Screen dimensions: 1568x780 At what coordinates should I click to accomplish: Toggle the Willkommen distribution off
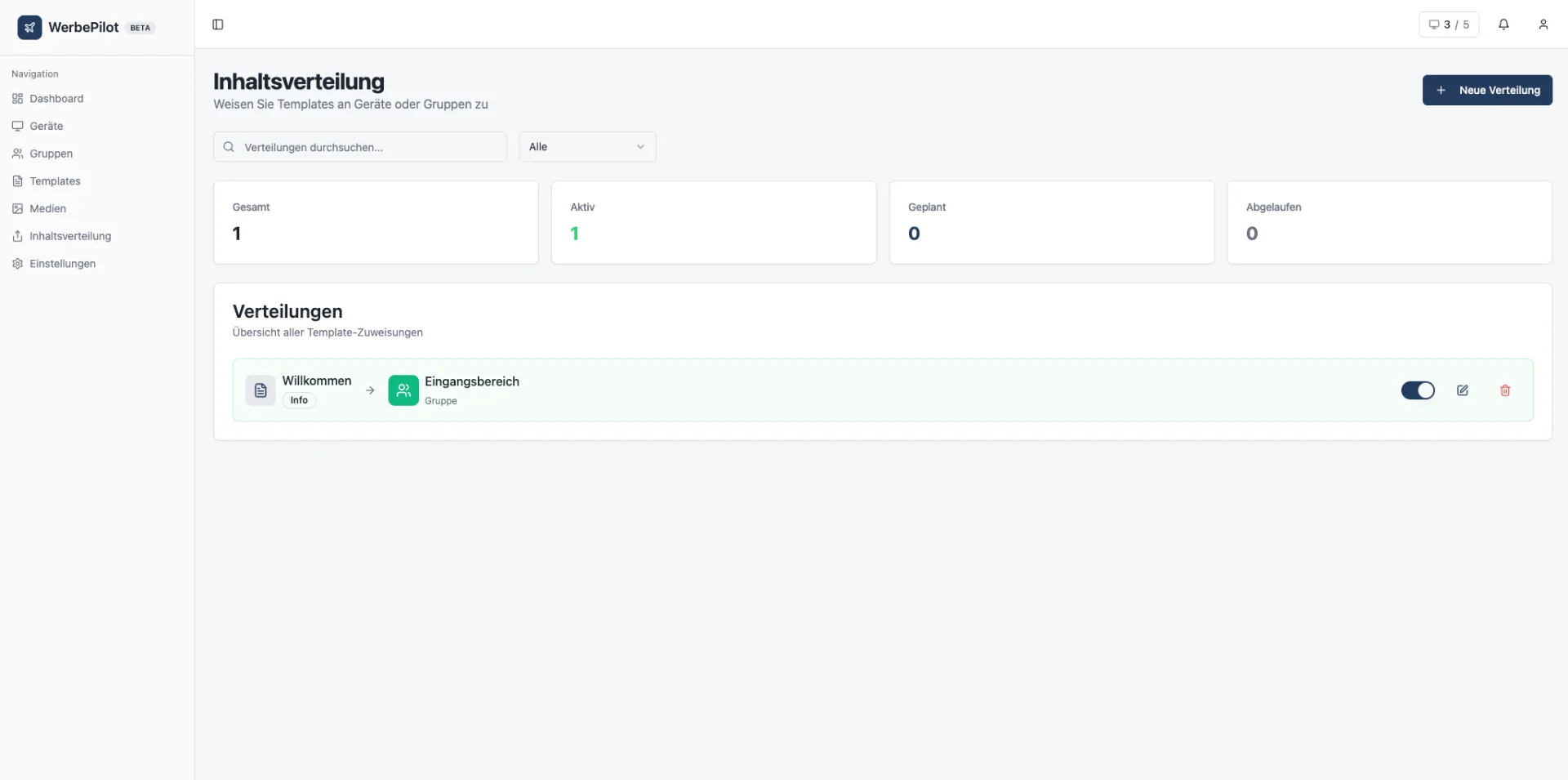click(x=1418, y=390)
